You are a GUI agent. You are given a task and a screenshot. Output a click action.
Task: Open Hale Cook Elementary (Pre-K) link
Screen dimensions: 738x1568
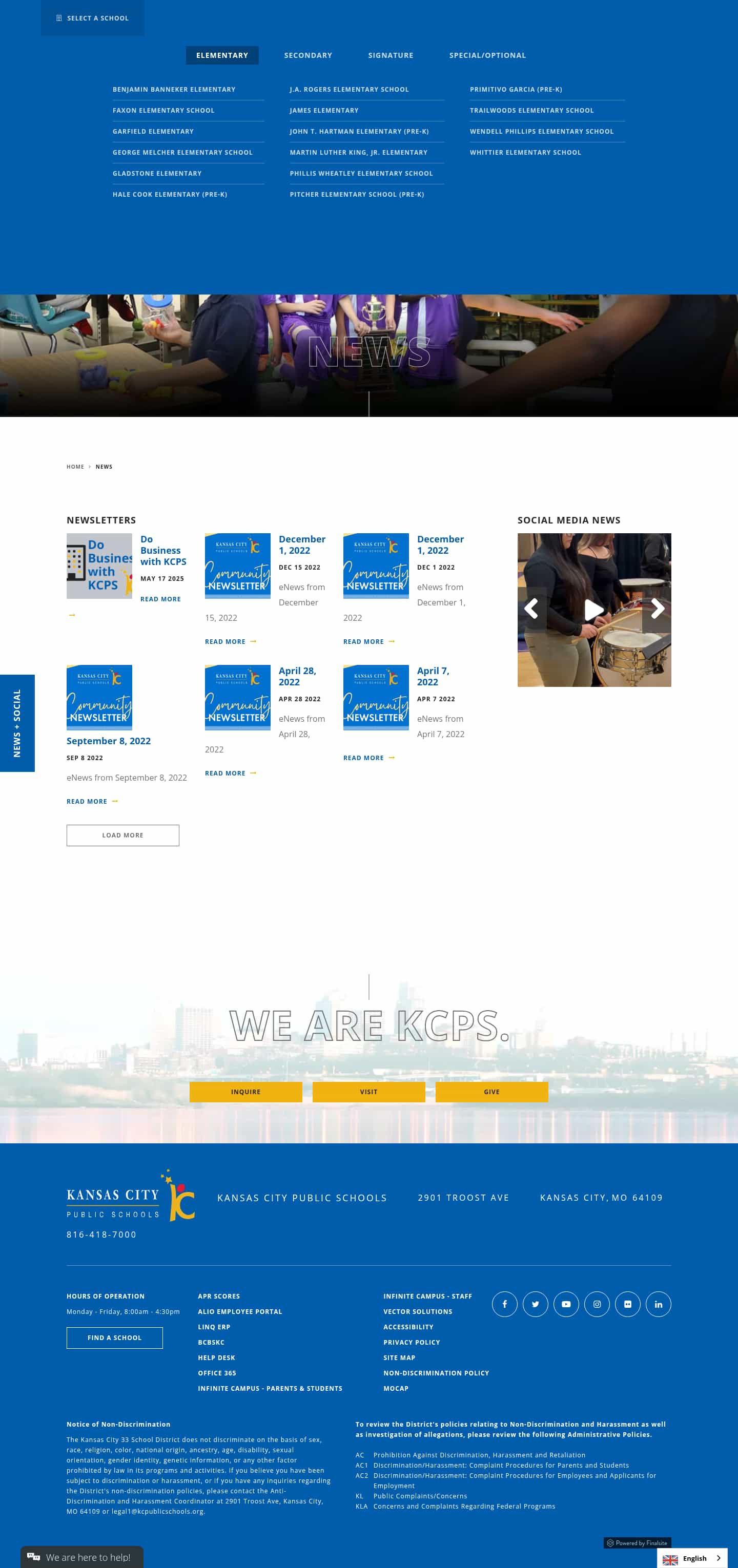click(170, 194)
